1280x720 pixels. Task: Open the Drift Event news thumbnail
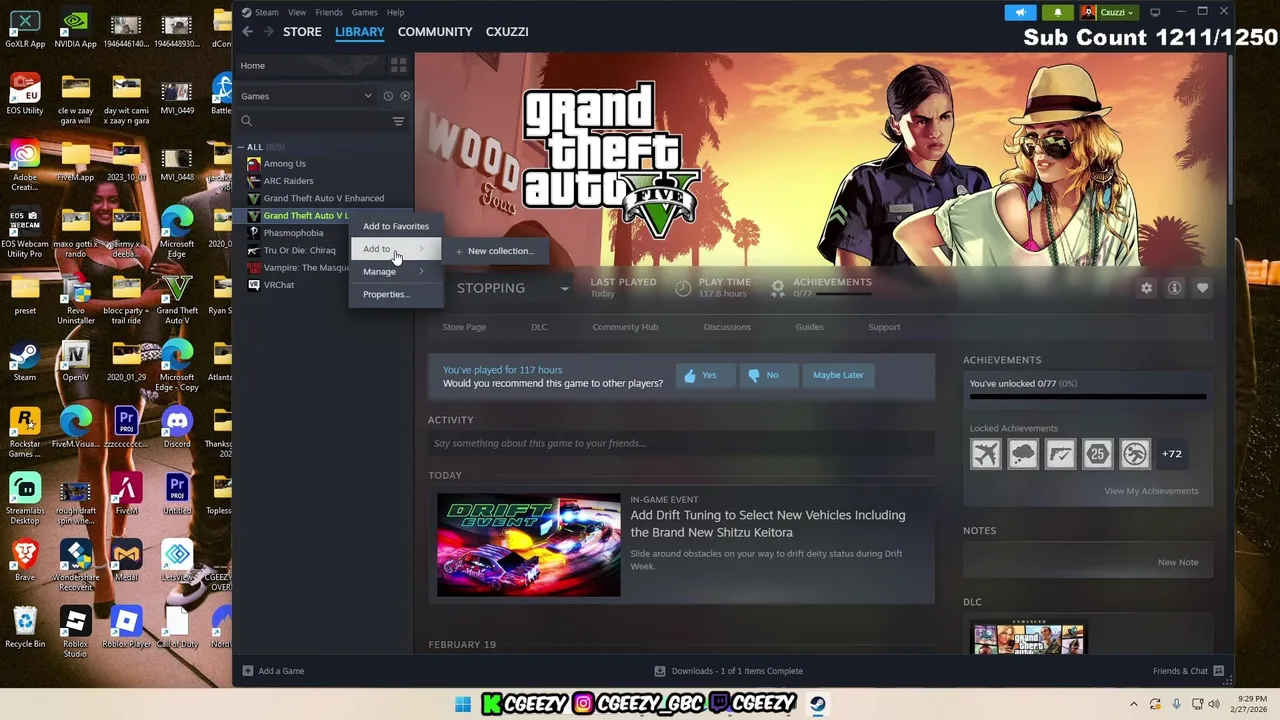click(x=528, y=545)
